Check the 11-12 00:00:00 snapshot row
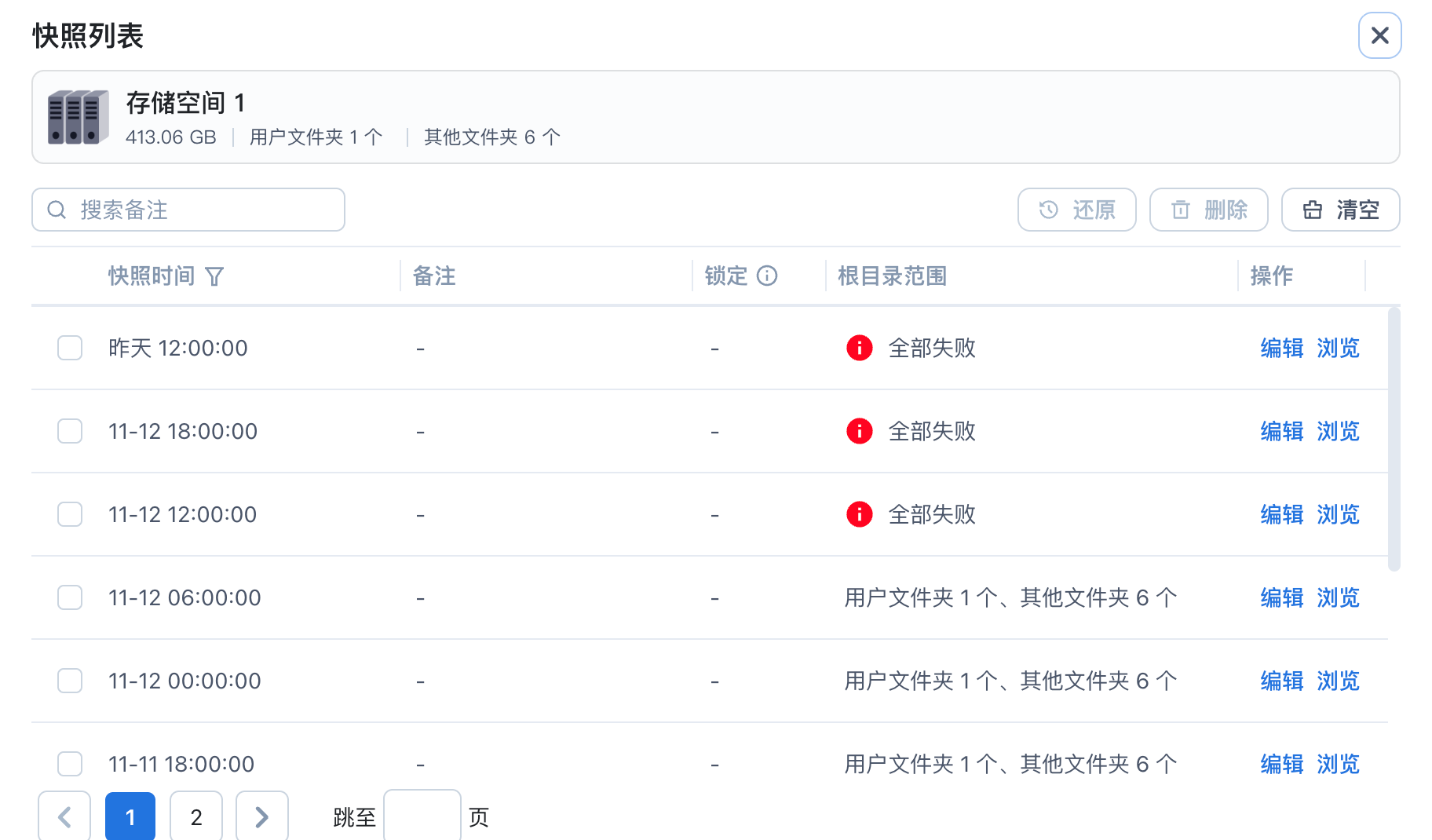 [x=70, y=681]
